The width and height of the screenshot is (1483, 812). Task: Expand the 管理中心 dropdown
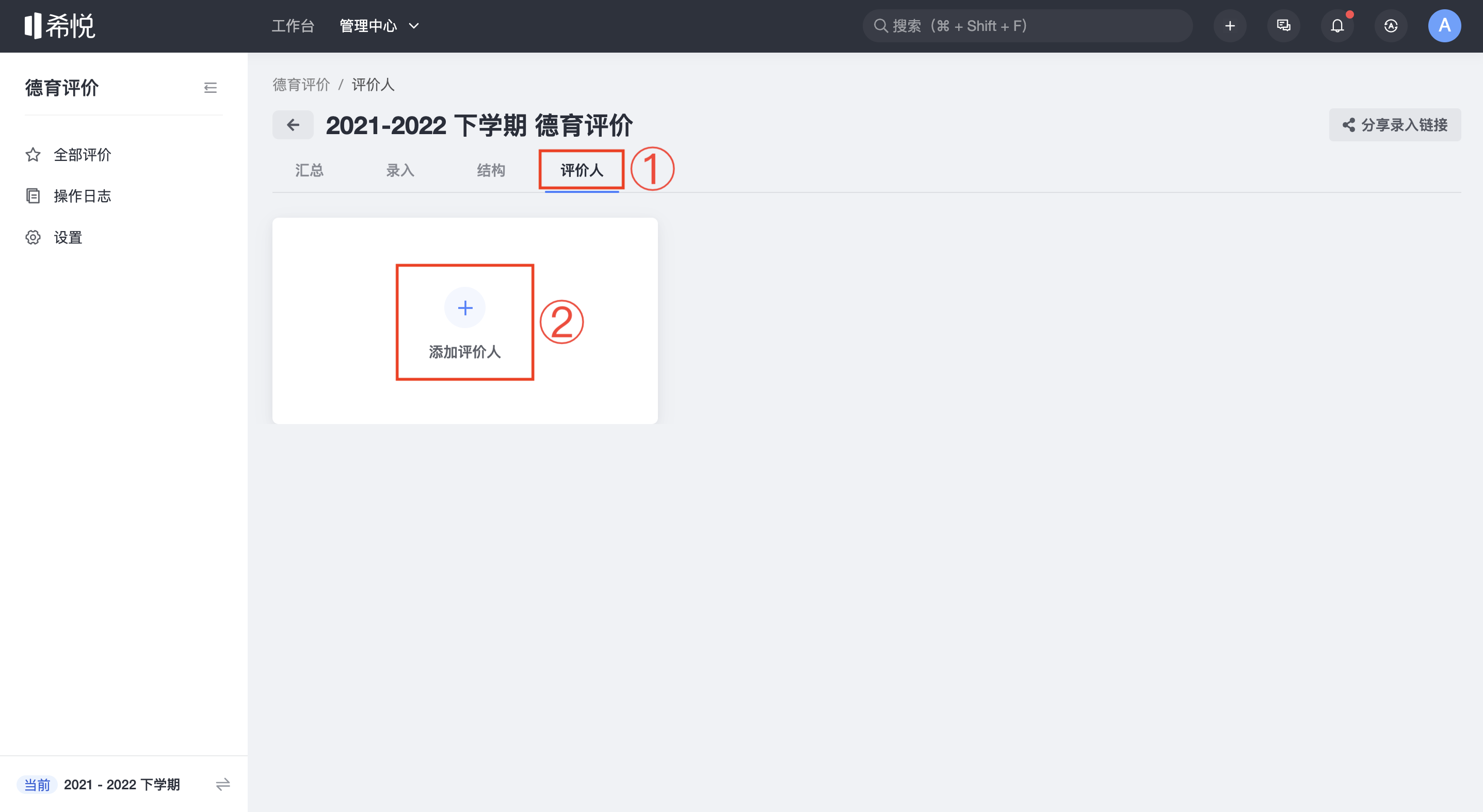(379, 26)
